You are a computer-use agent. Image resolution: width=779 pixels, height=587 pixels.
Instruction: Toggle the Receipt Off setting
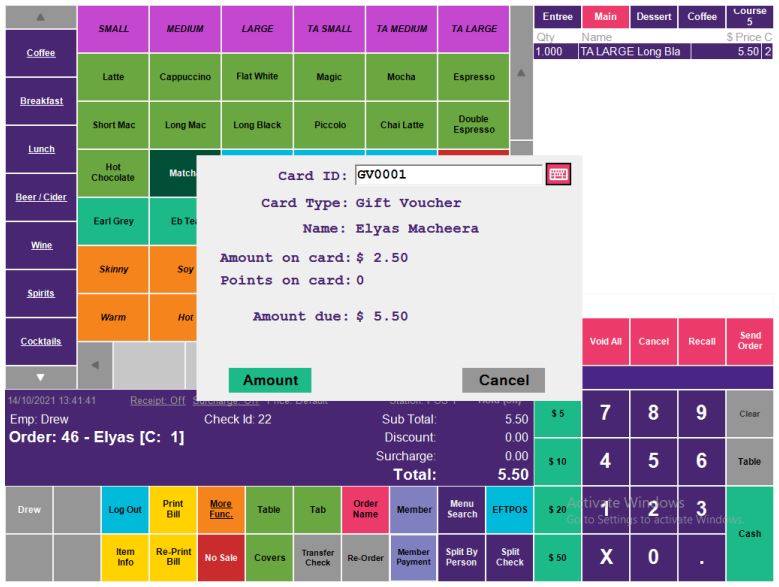(157, 401)
